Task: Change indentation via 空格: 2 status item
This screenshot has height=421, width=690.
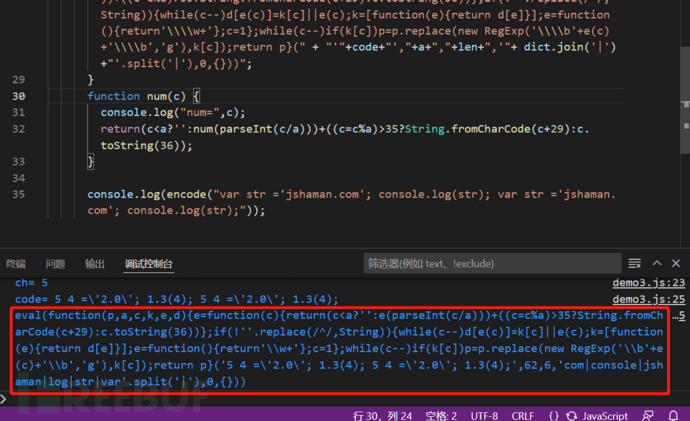Action: point(441,416)
